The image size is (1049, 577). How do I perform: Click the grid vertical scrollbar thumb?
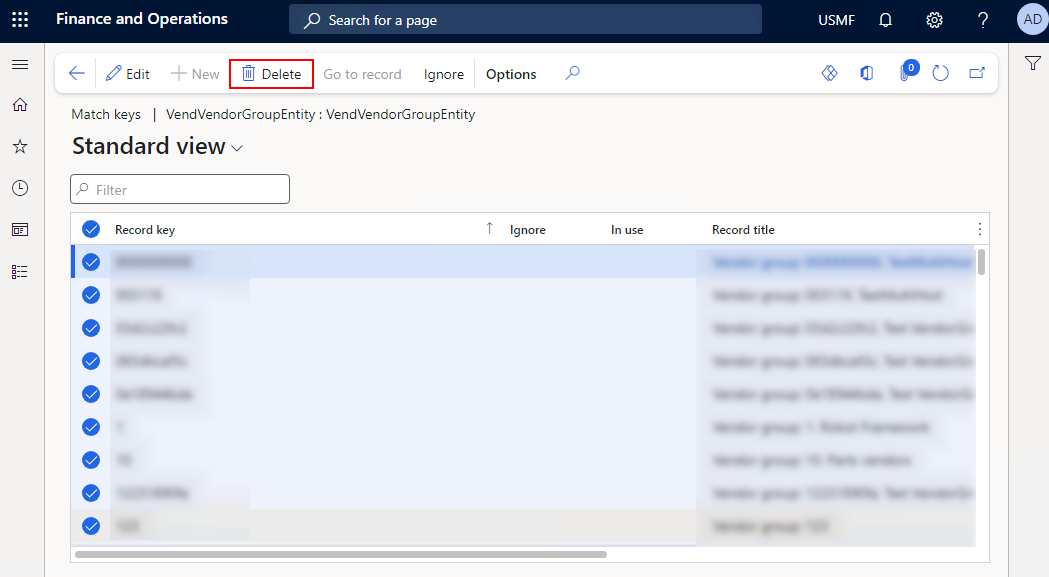click(x=981, y=262)
